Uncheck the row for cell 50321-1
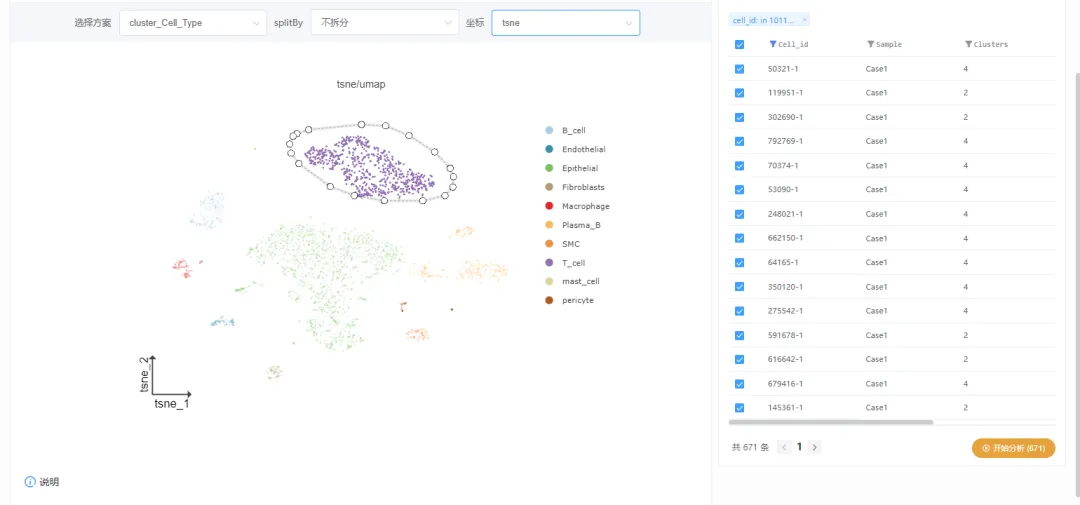Viewport: 1080px width, 505px height. point(740,69)
